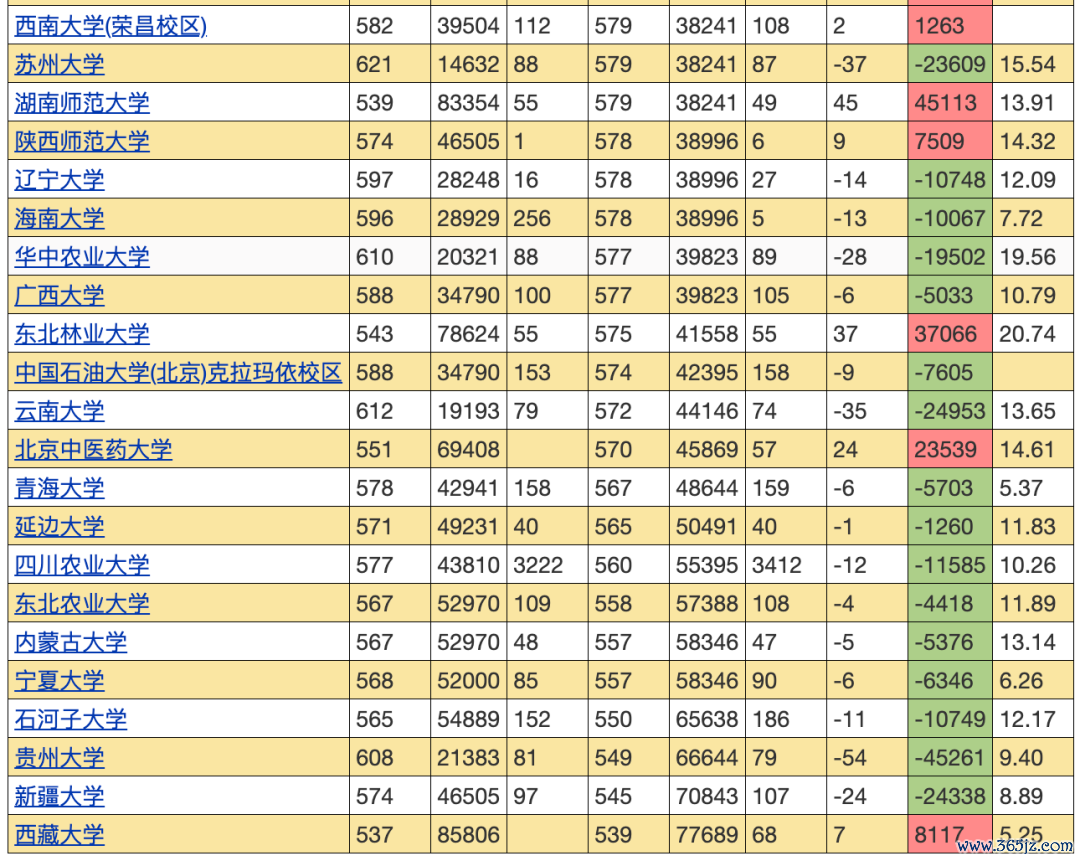
Task: Open the 华中农业大学 link
Action: (x=82, y=258)
